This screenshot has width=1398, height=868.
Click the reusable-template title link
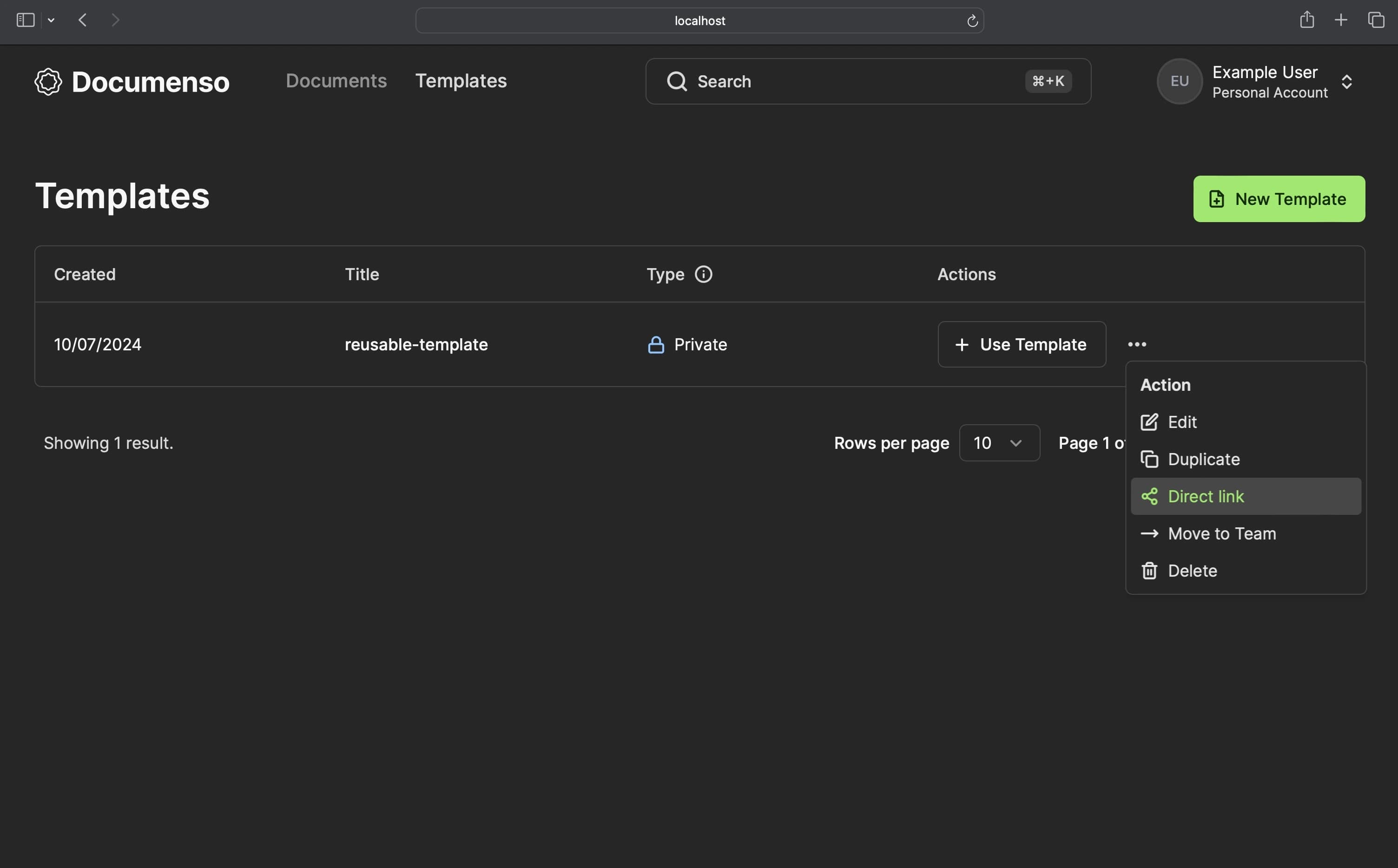(x=416, y=344)
